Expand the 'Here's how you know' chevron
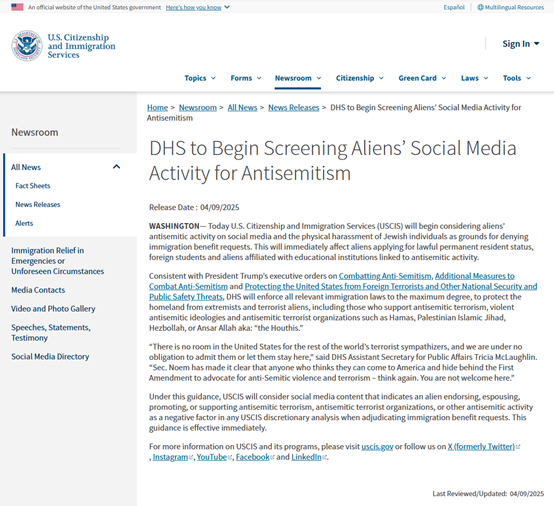554x506 pixels. pos(227,7)
